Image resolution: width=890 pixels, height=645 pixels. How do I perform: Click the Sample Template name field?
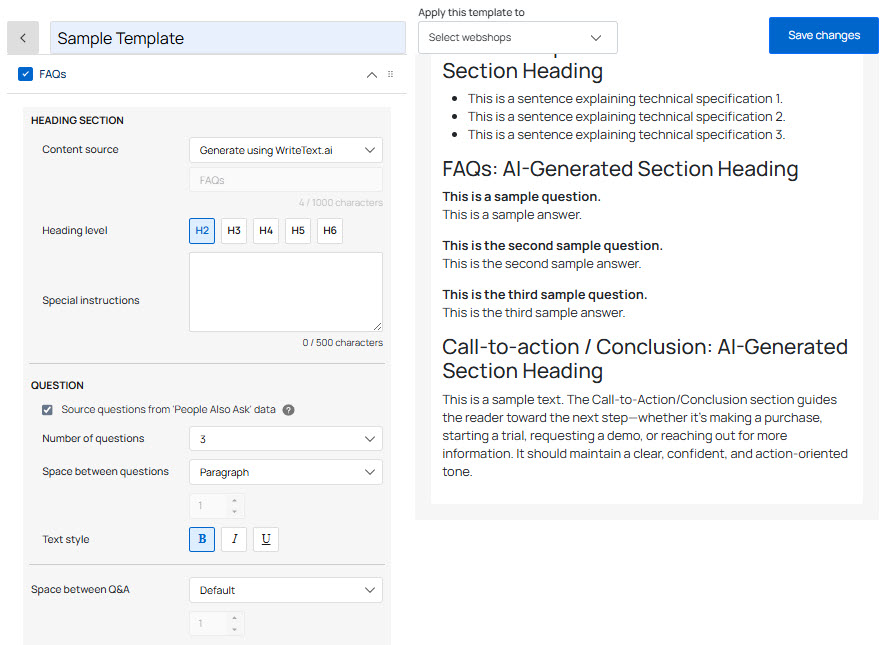click(x=228, y=38)
